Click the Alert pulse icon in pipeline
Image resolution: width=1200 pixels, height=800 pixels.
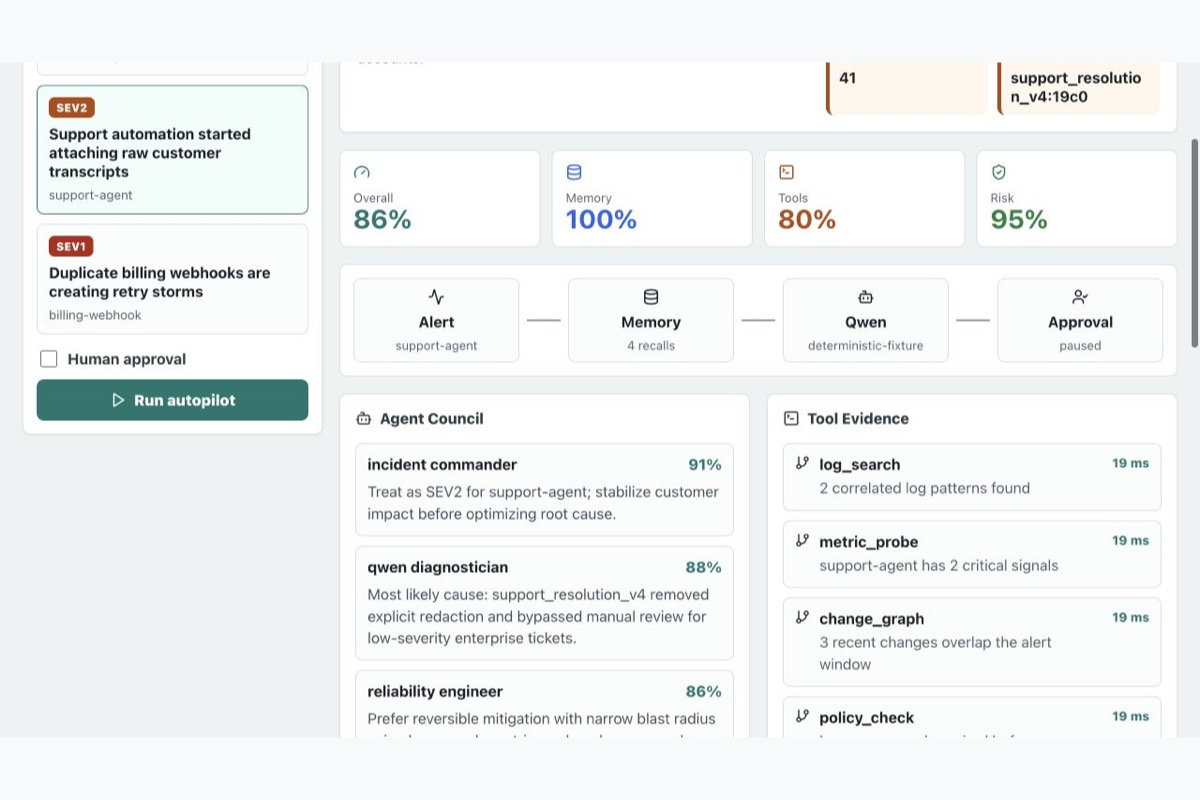[x=436, y=297]
